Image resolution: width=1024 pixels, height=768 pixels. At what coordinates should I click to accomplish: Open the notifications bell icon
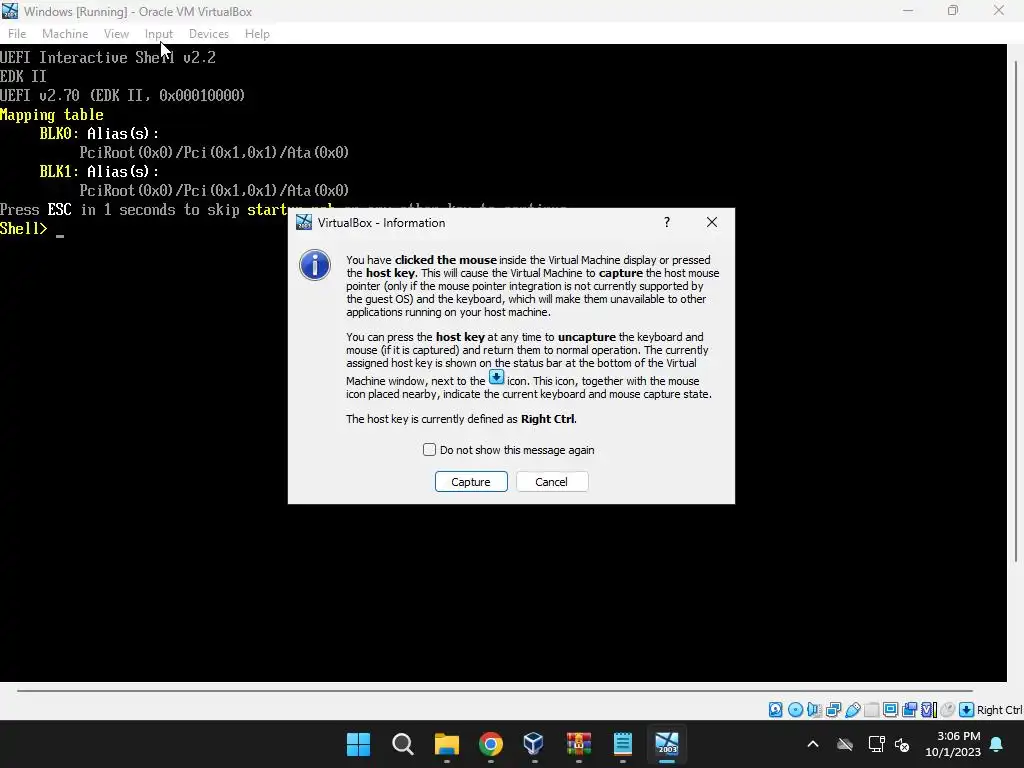(997, 744)
